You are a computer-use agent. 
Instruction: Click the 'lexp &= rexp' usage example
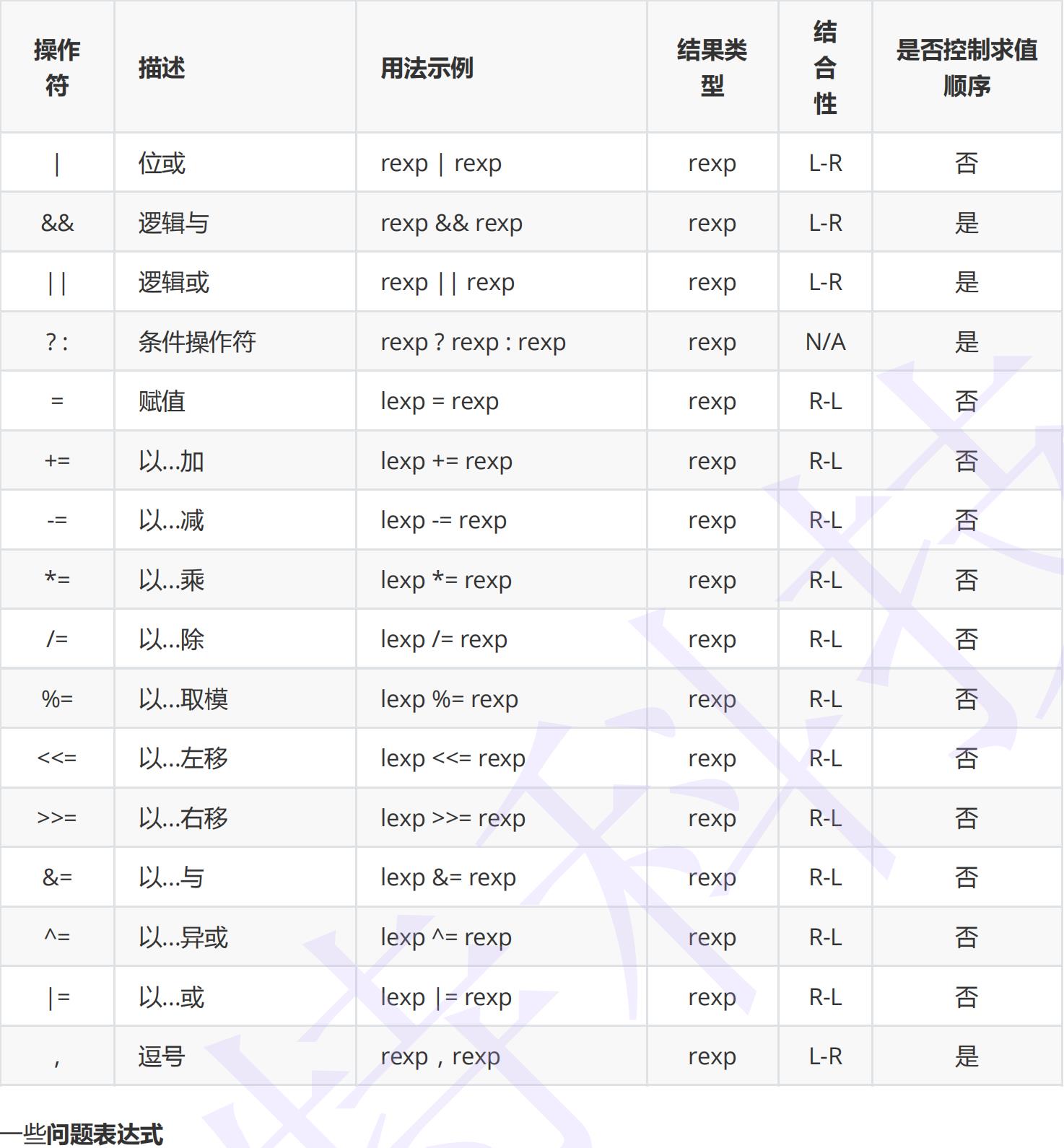click(448, 878)
